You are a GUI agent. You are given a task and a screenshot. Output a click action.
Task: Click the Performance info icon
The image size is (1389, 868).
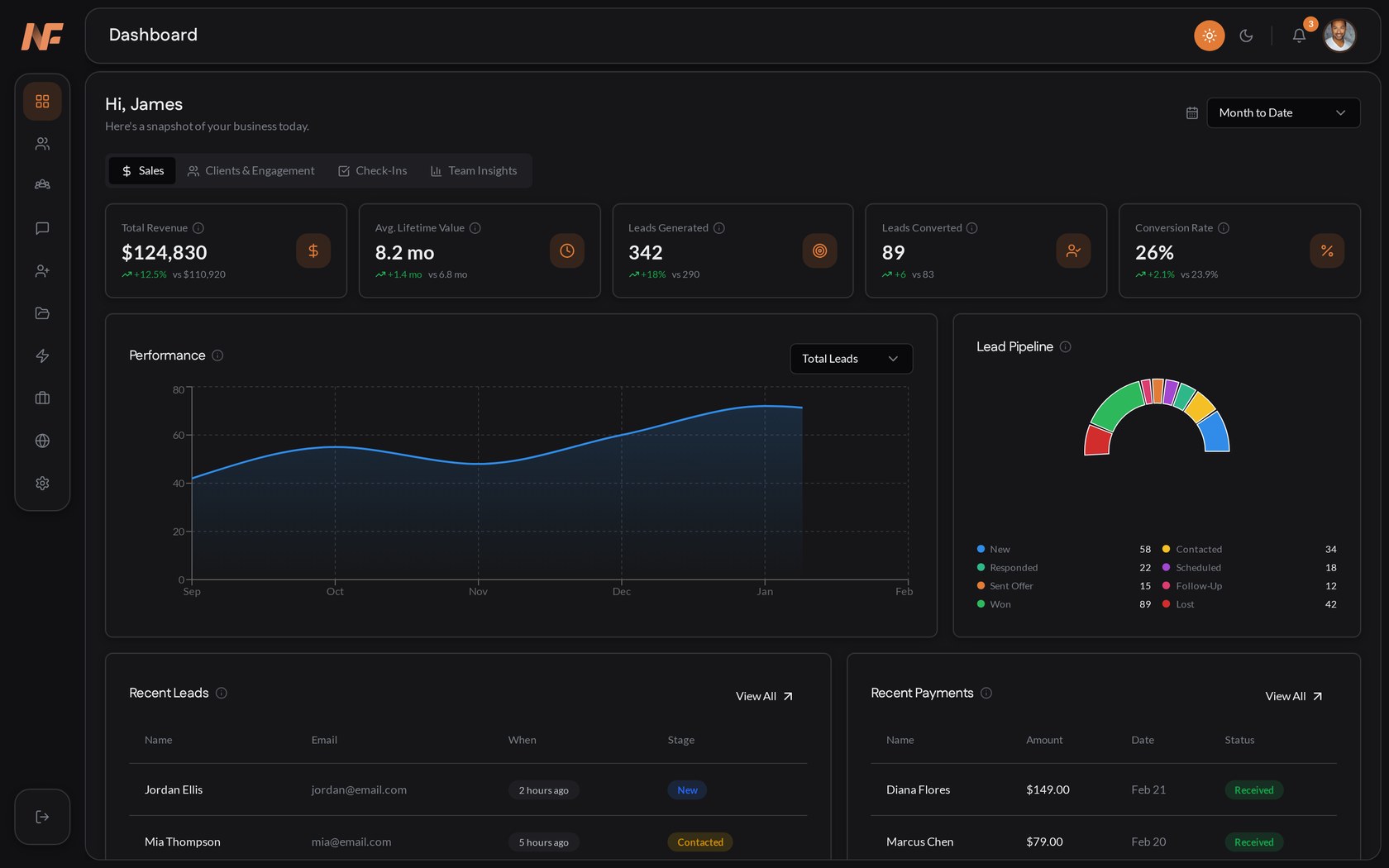tap(217, 355)
